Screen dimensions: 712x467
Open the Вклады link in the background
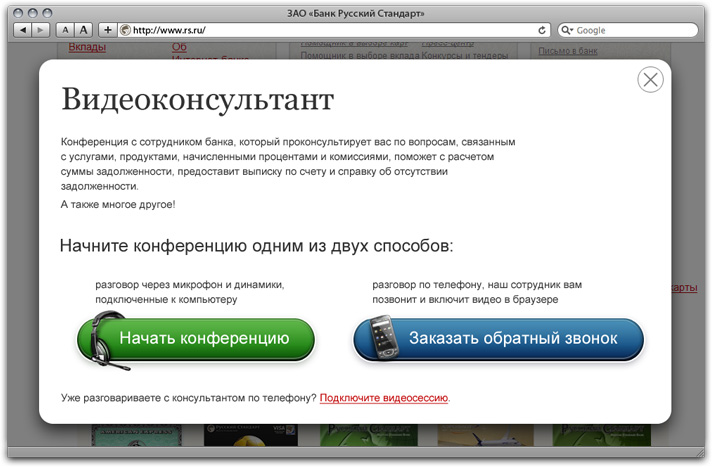point(87,47)
